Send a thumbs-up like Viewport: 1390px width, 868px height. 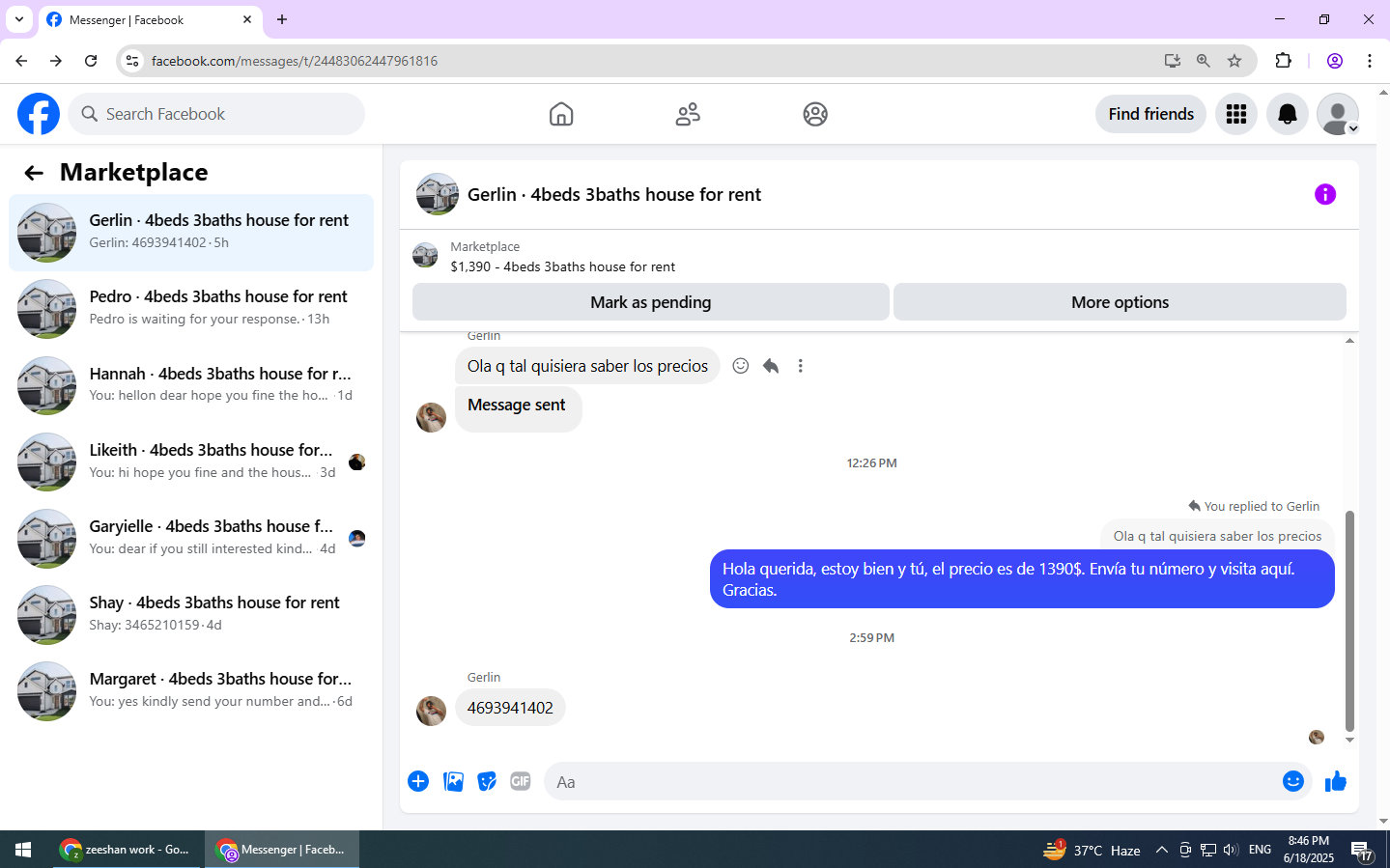point(1336,781)
